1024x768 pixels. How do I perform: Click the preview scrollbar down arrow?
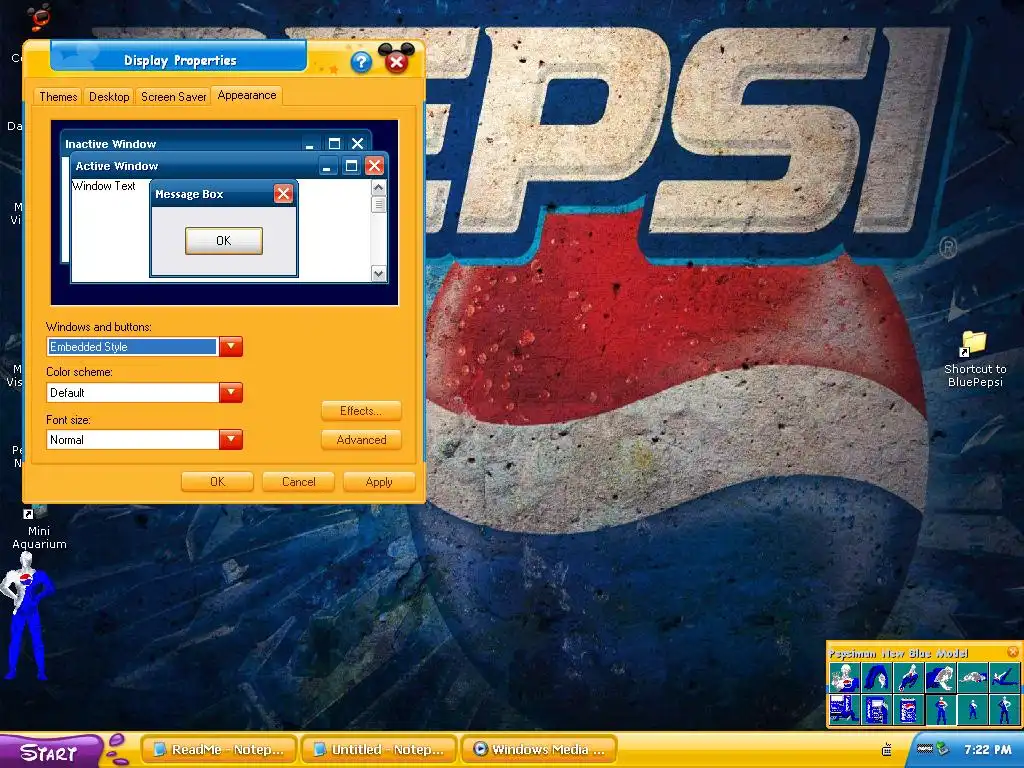379,273
